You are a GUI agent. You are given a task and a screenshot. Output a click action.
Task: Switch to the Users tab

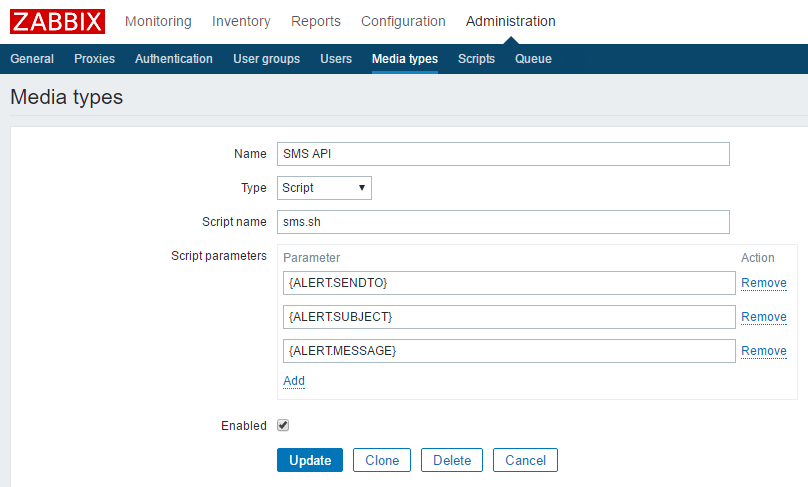coord(336,59)
